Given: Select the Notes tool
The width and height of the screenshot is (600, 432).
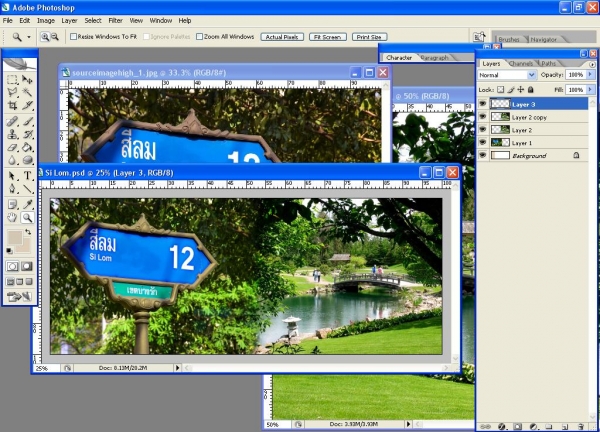Looking at the screenshot, I should pyautogui.click(x=12, y=204).
